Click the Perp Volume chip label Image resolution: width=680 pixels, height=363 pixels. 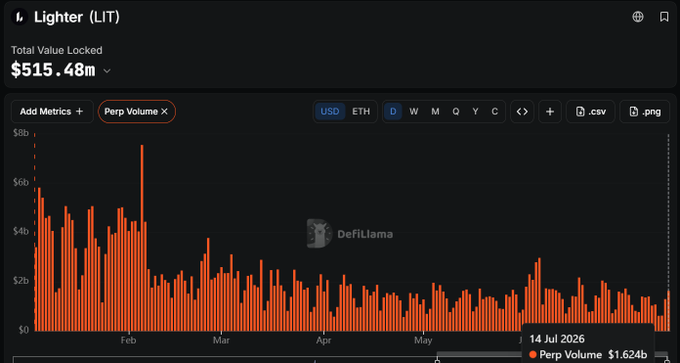coord(131,111)
